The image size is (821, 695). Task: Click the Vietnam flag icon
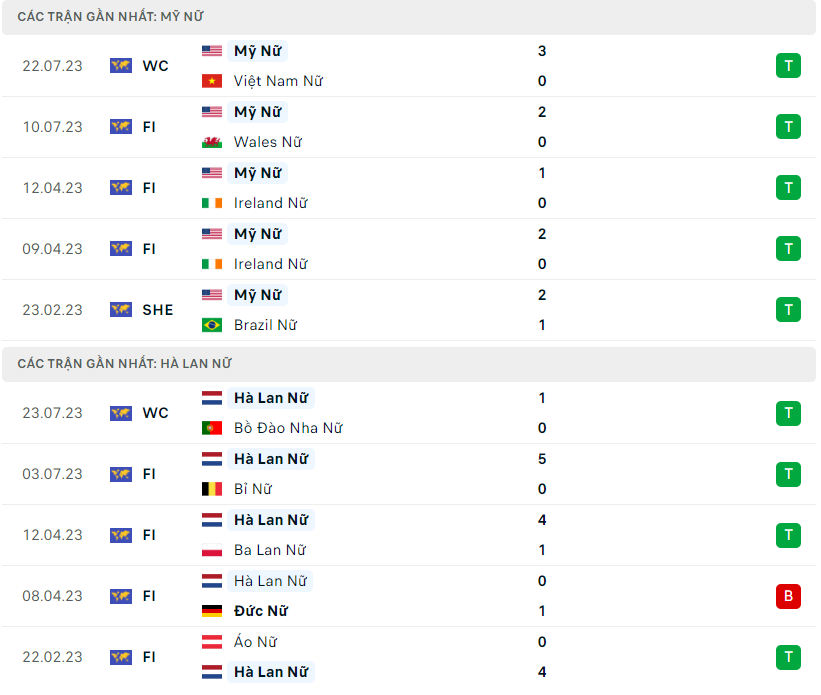tap(211, 81)
